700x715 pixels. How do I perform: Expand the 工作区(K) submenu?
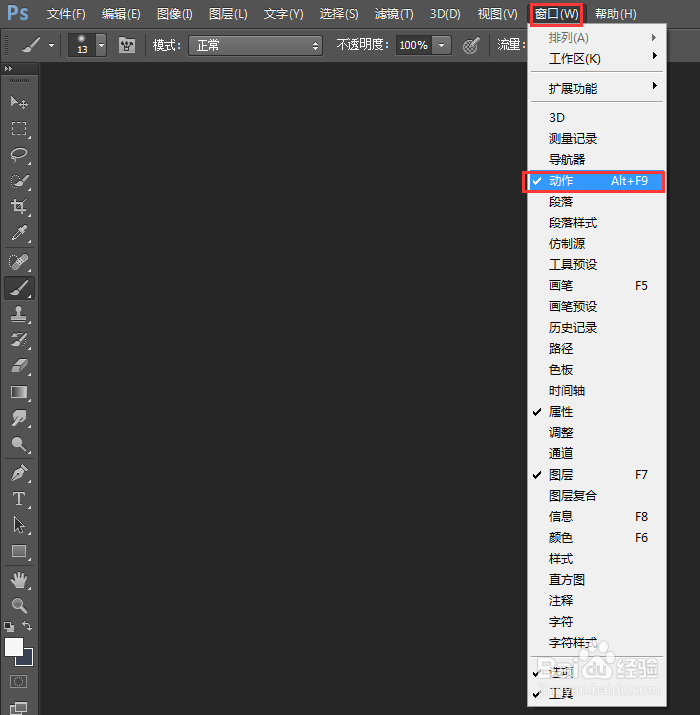(596, 58)
